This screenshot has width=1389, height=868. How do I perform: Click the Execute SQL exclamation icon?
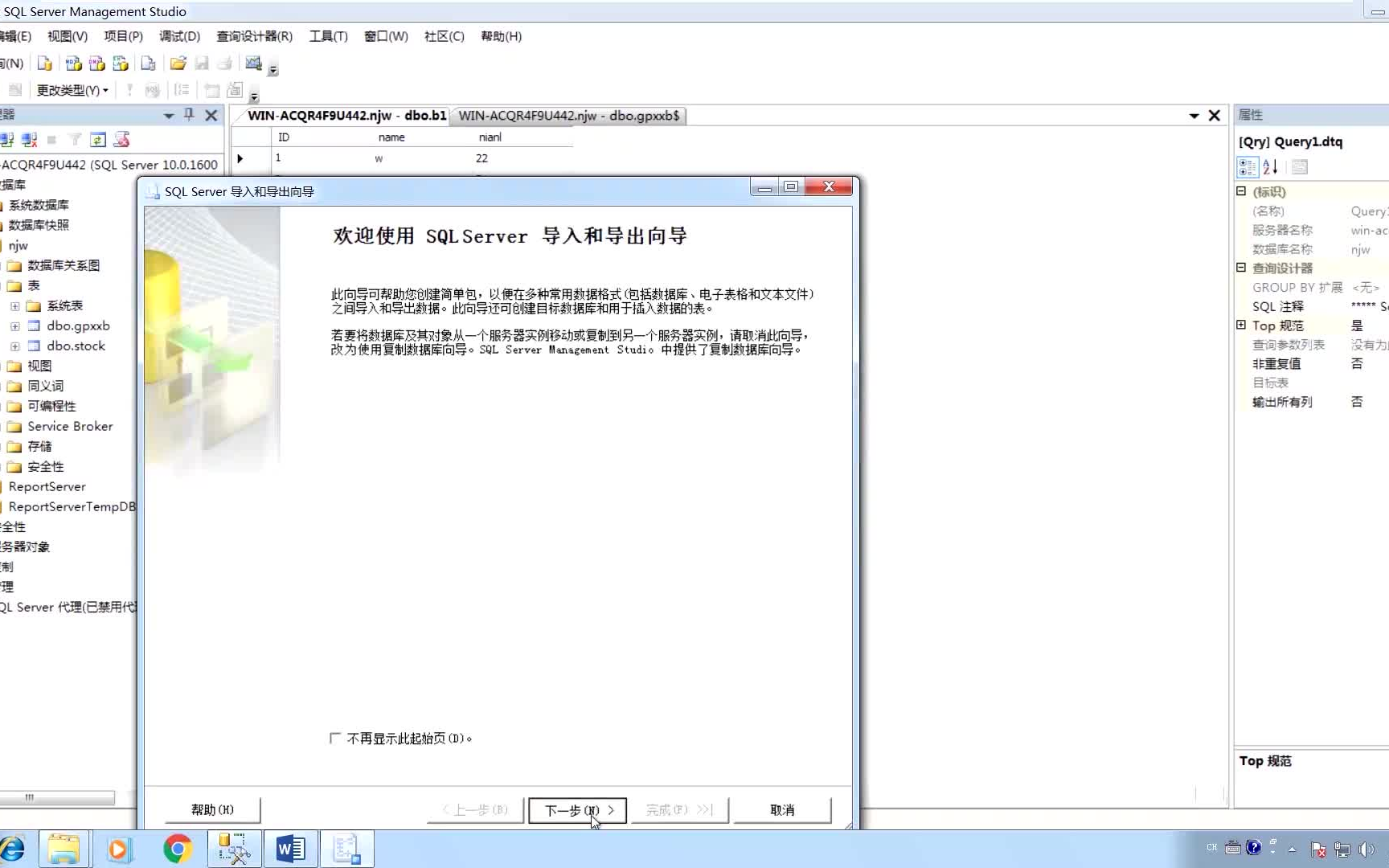[129, 90]
